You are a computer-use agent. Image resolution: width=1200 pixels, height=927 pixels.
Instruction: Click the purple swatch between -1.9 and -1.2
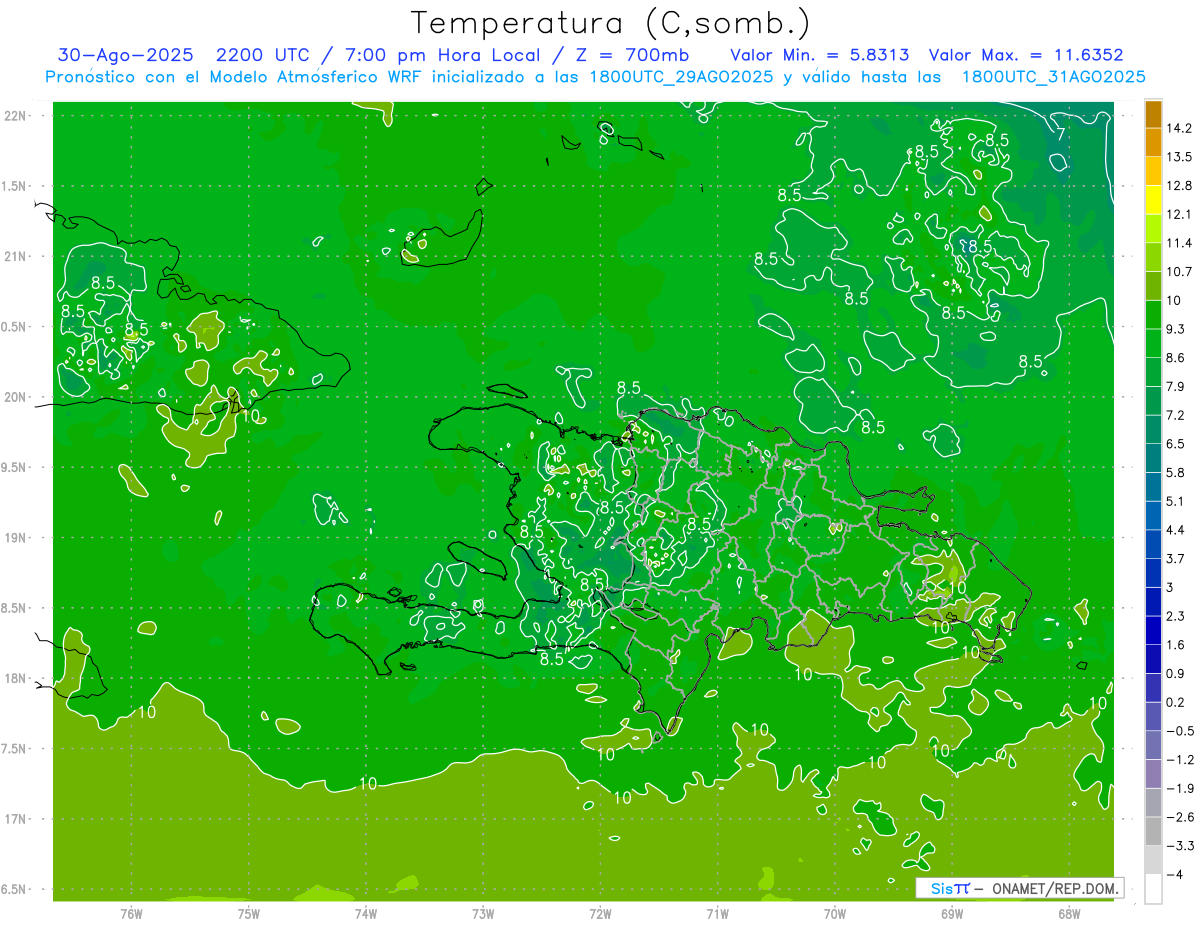(x=1153, y=774)
